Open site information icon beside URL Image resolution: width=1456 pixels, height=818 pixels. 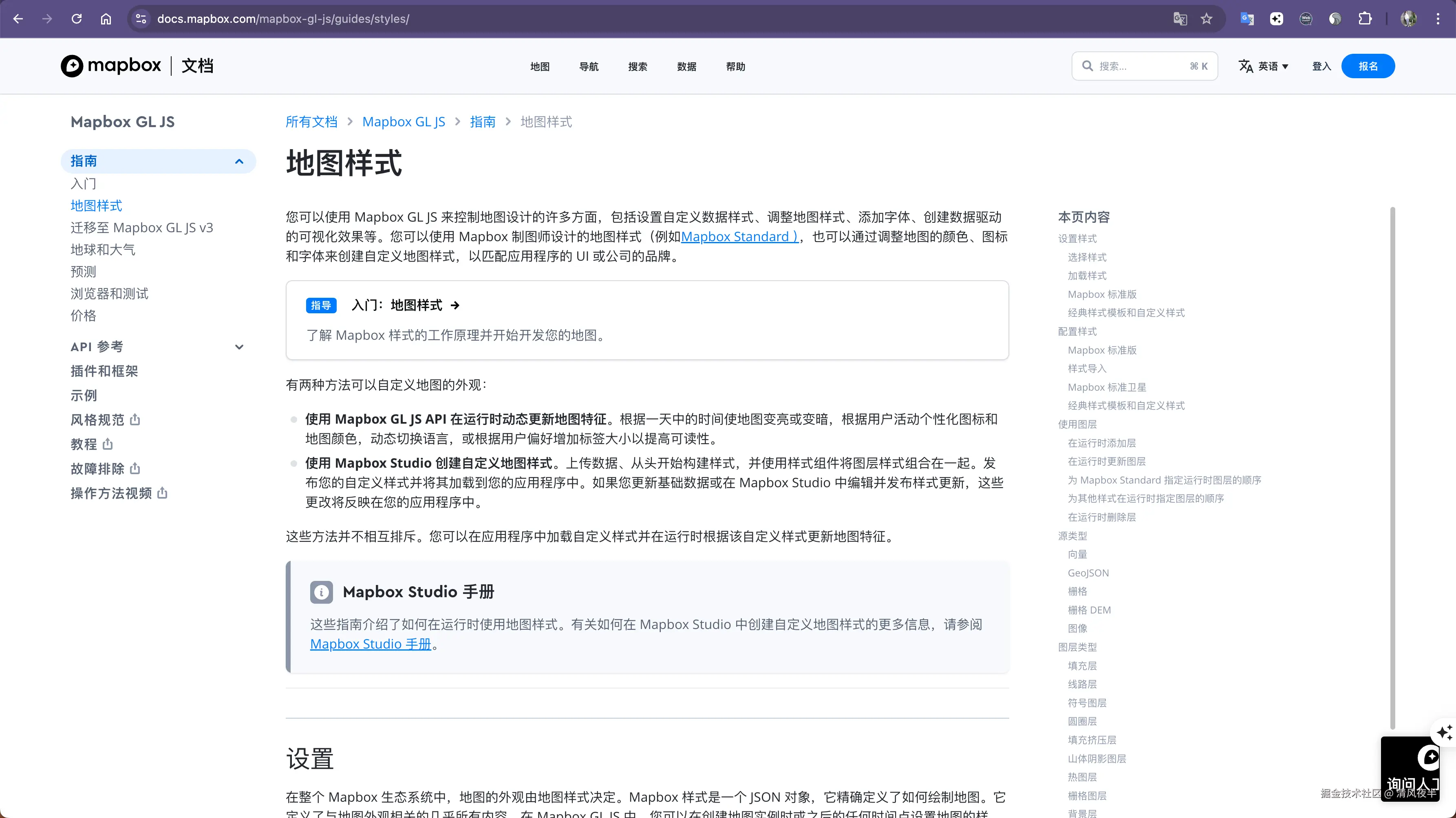141,19
